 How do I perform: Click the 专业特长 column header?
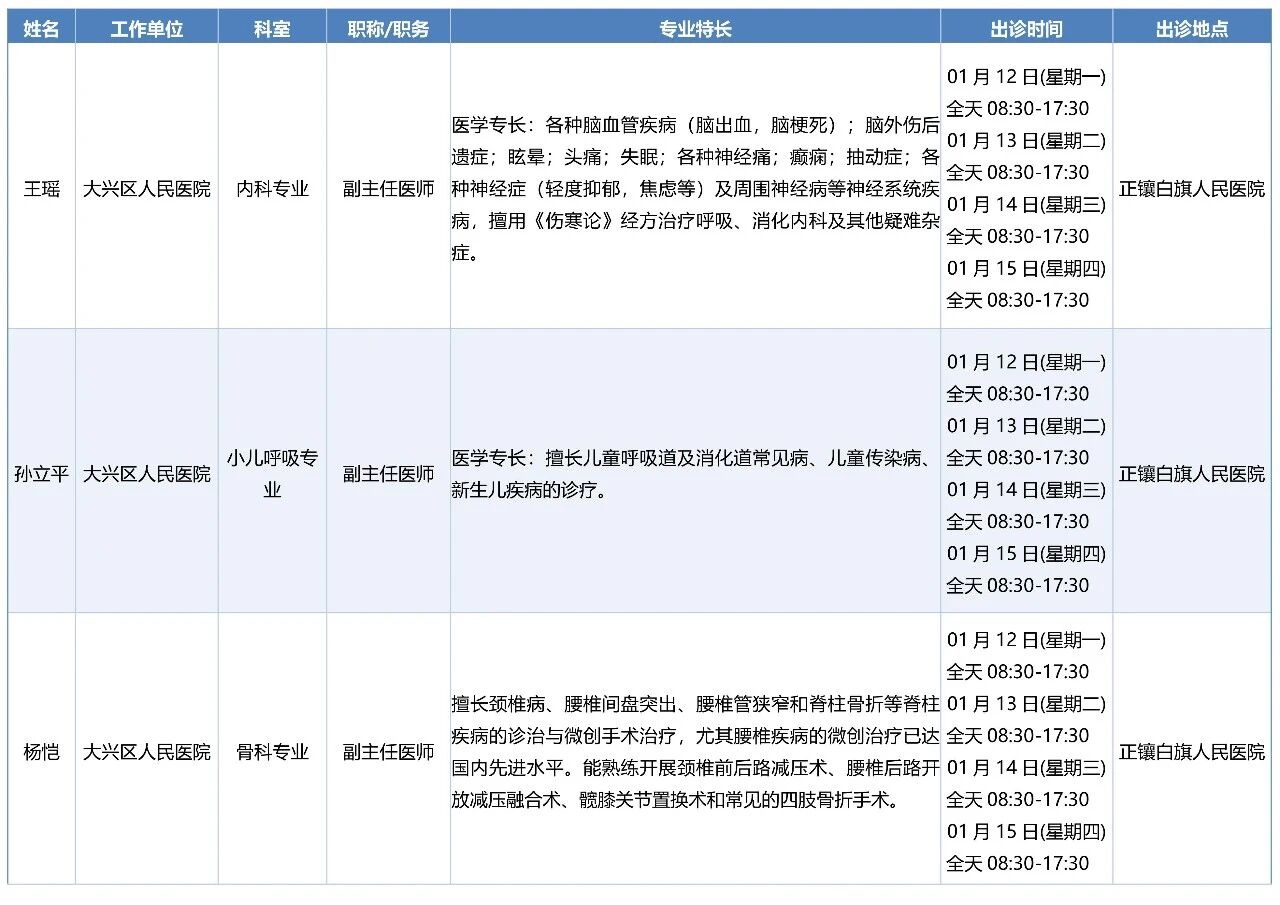pyautogui.click(x=695, y=29)
